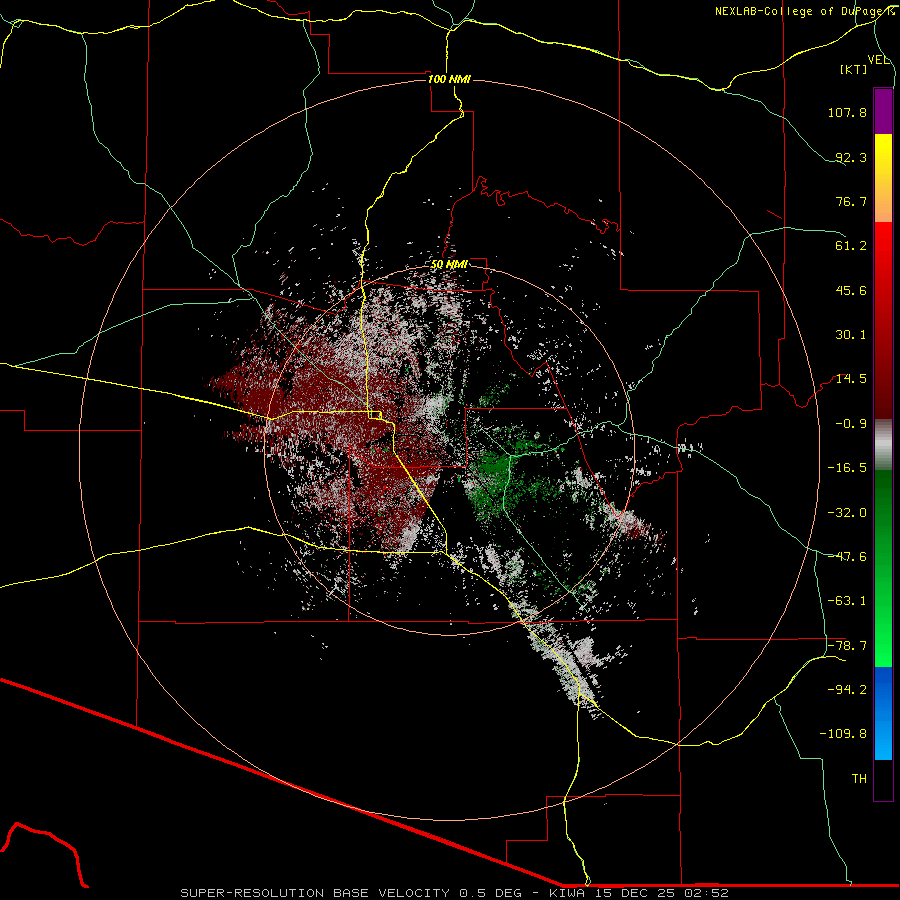Viewport: 900px width, 900px height.
Task: Click the purple segment of the velocity color bar
Action: point(883,112)
